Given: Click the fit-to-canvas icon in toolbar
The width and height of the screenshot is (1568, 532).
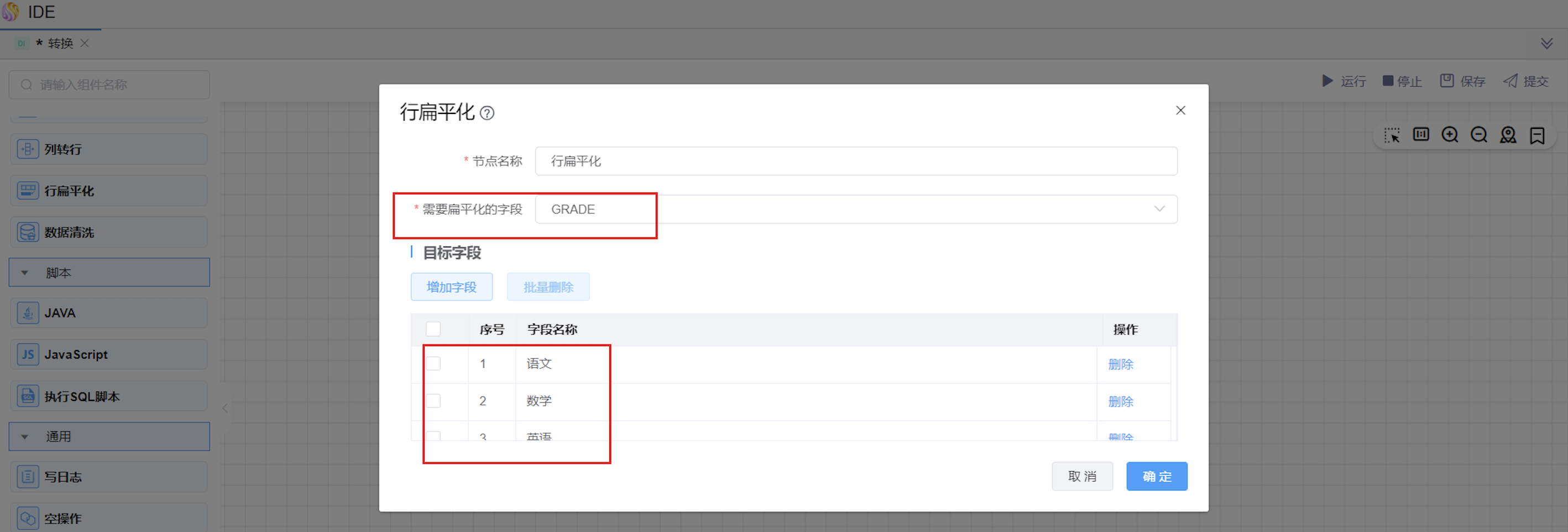Looking at the screenshot, I should [x=1421, y=135].
